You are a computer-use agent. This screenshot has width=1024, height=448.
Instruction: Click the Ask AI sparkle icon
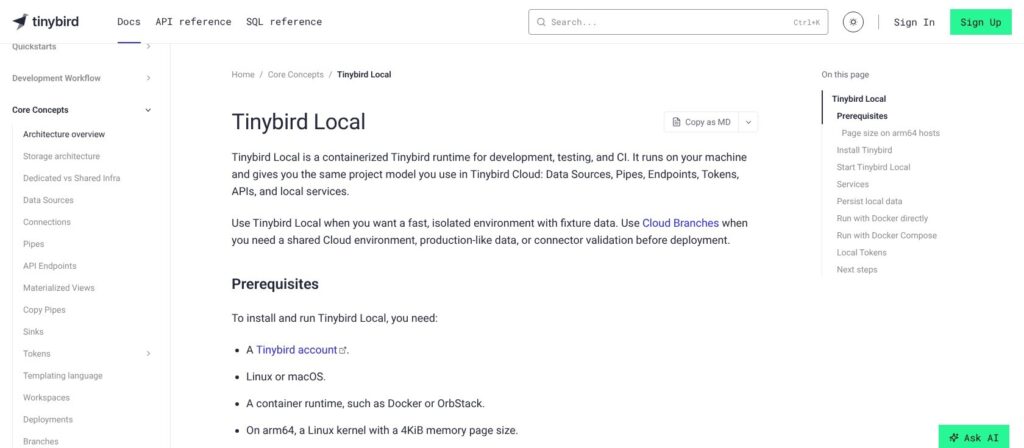pyautogui.click(x=954, y=438)
